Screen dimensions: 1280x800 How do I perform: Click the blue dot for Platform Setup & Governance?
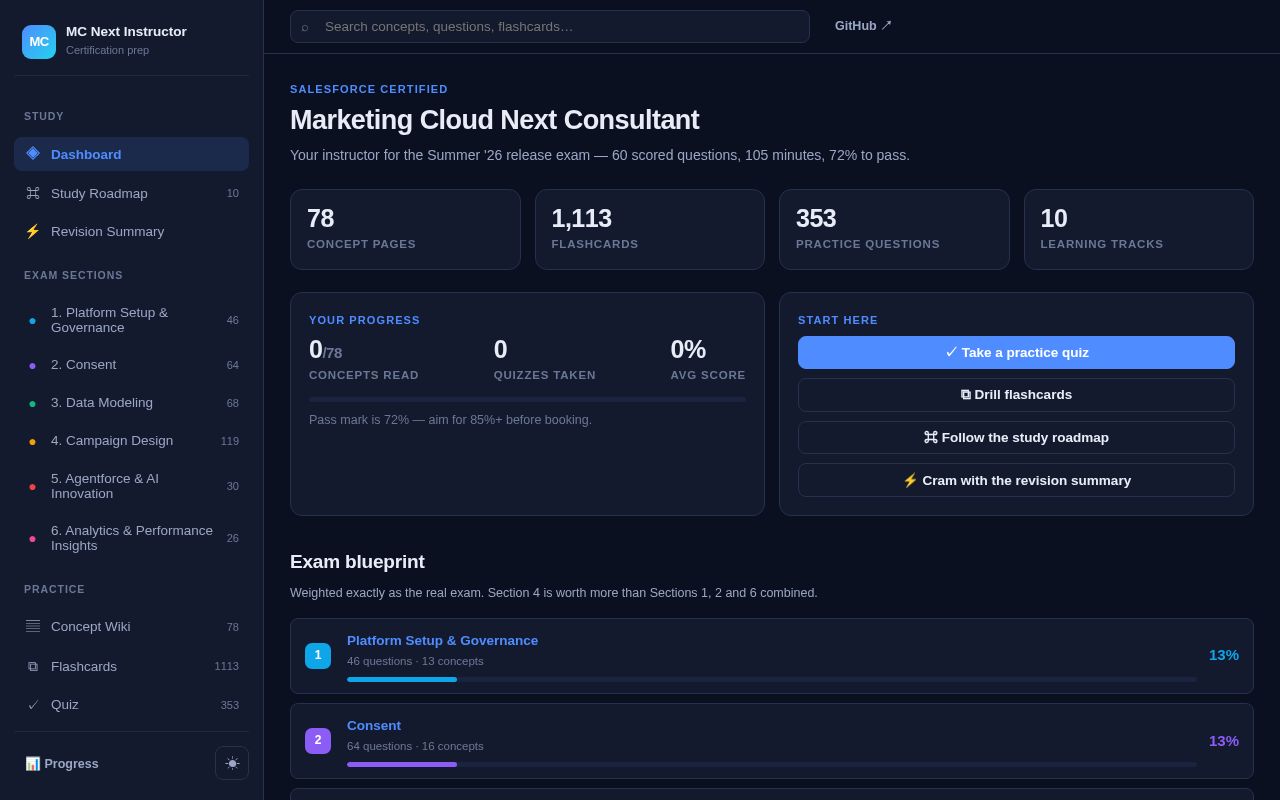(x=32, y=321)
